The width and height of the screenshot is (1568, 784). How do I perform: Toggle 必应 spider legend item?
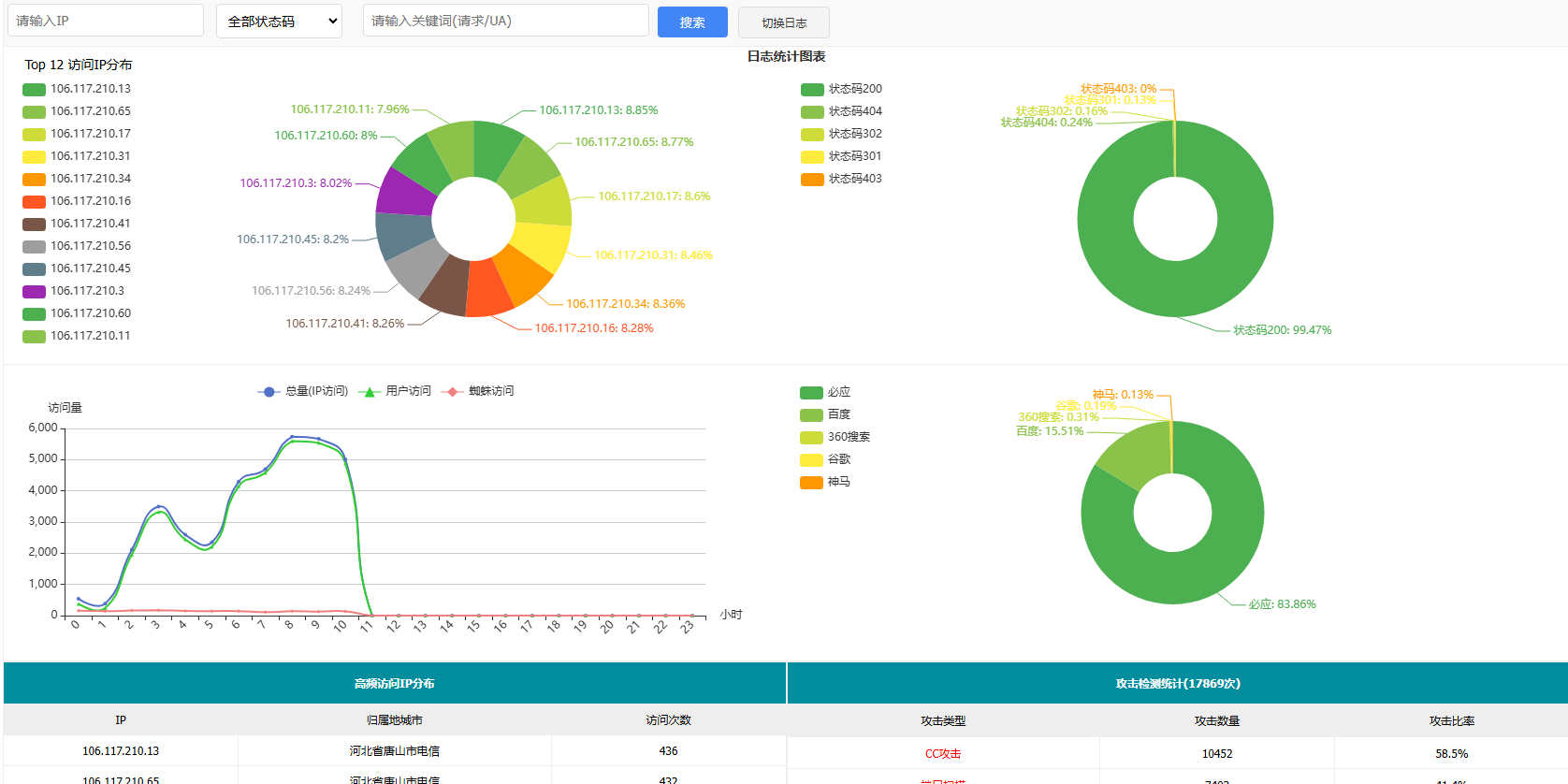pos(825,392)
